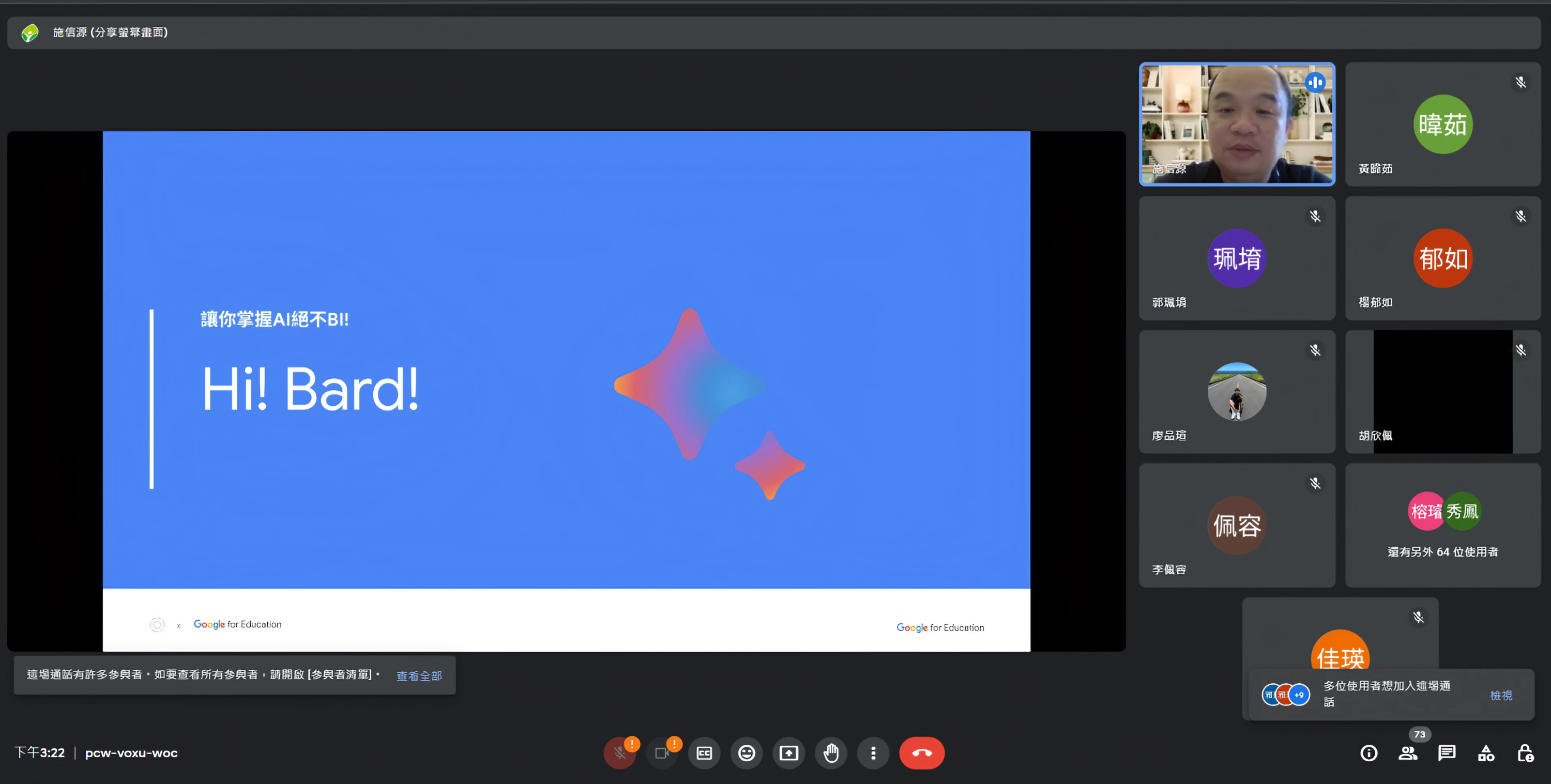
Task: Select the 胡欣佩 black video tile
Action: pos(1442,392)
